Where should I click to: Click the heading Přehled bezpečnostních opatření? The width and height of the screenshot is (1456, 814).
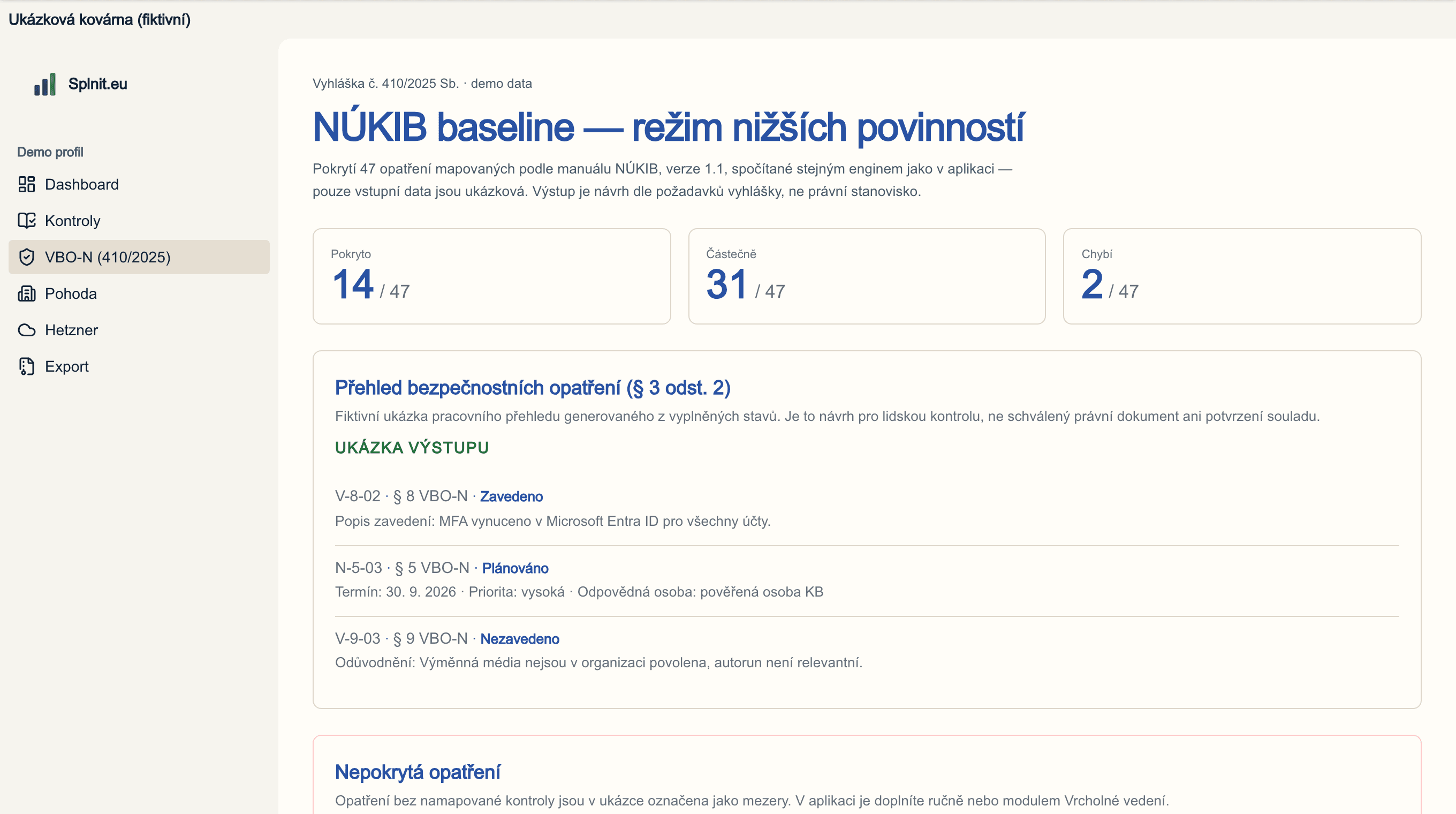click(533, 388)
